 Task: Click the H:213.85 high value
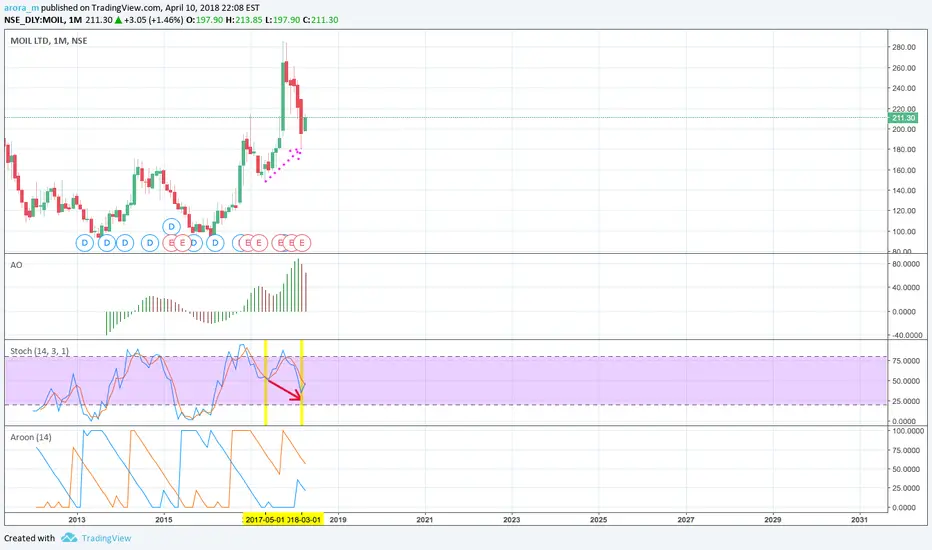point(244,20)
